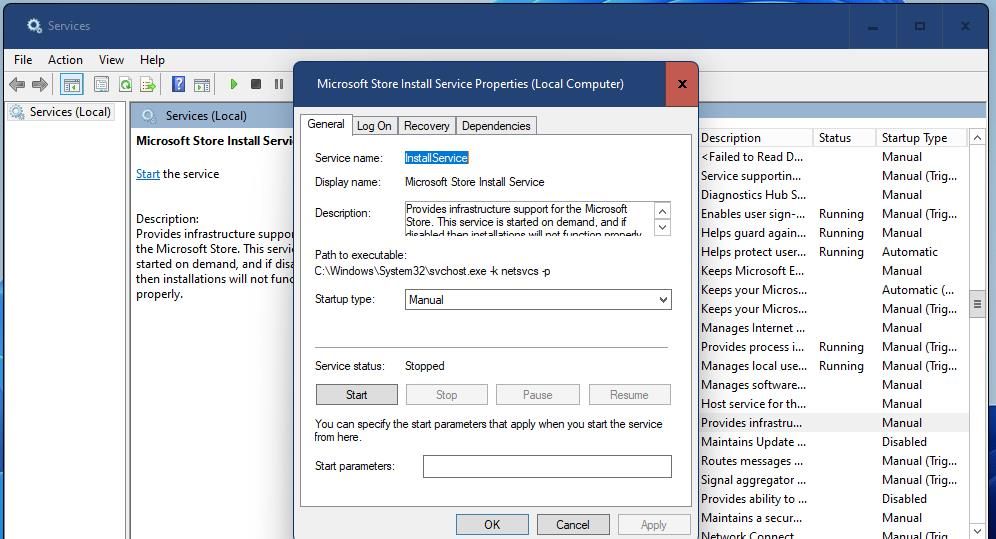Screen dimensions: 996x539
Task: Click the Export List toolbar icon
Action: (x=148, y=84)
